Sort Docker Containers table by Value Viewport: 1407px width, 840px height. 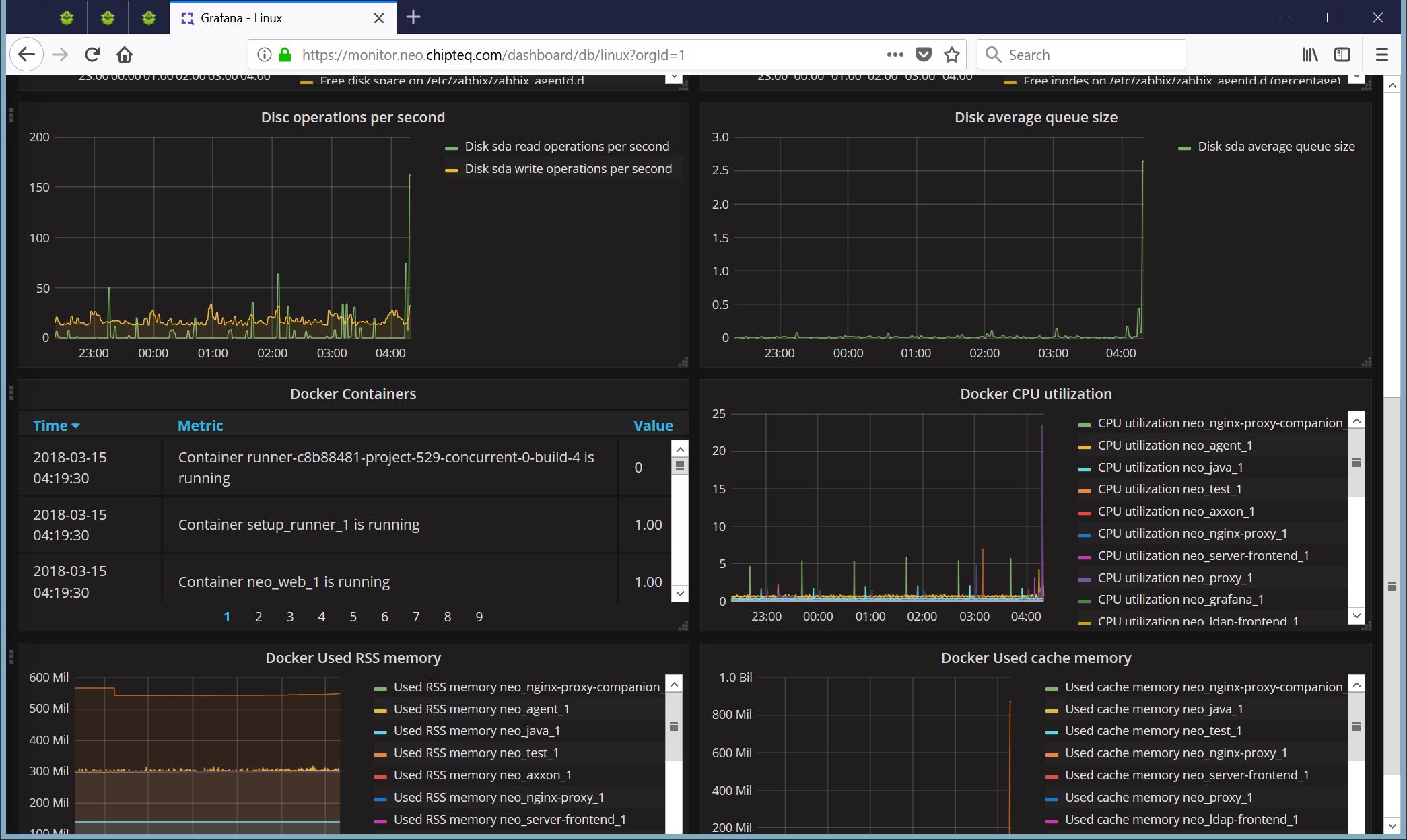tap(653, 425)
